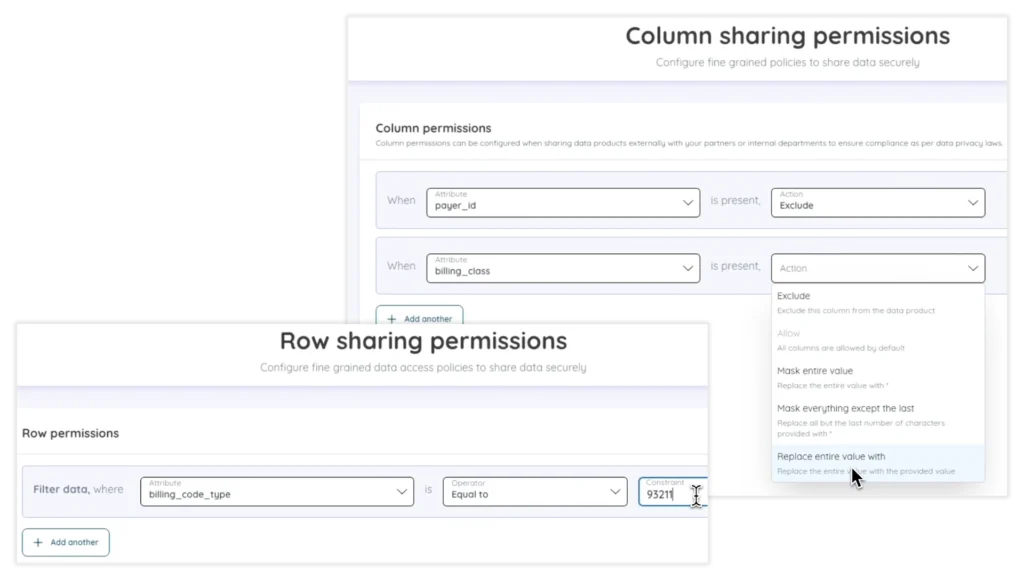The width and height of the screenshot is (1024, 580).
Task: Click the chevron arrow on Equal to operator
Action: pyautogui.click(x=615, y=491)
